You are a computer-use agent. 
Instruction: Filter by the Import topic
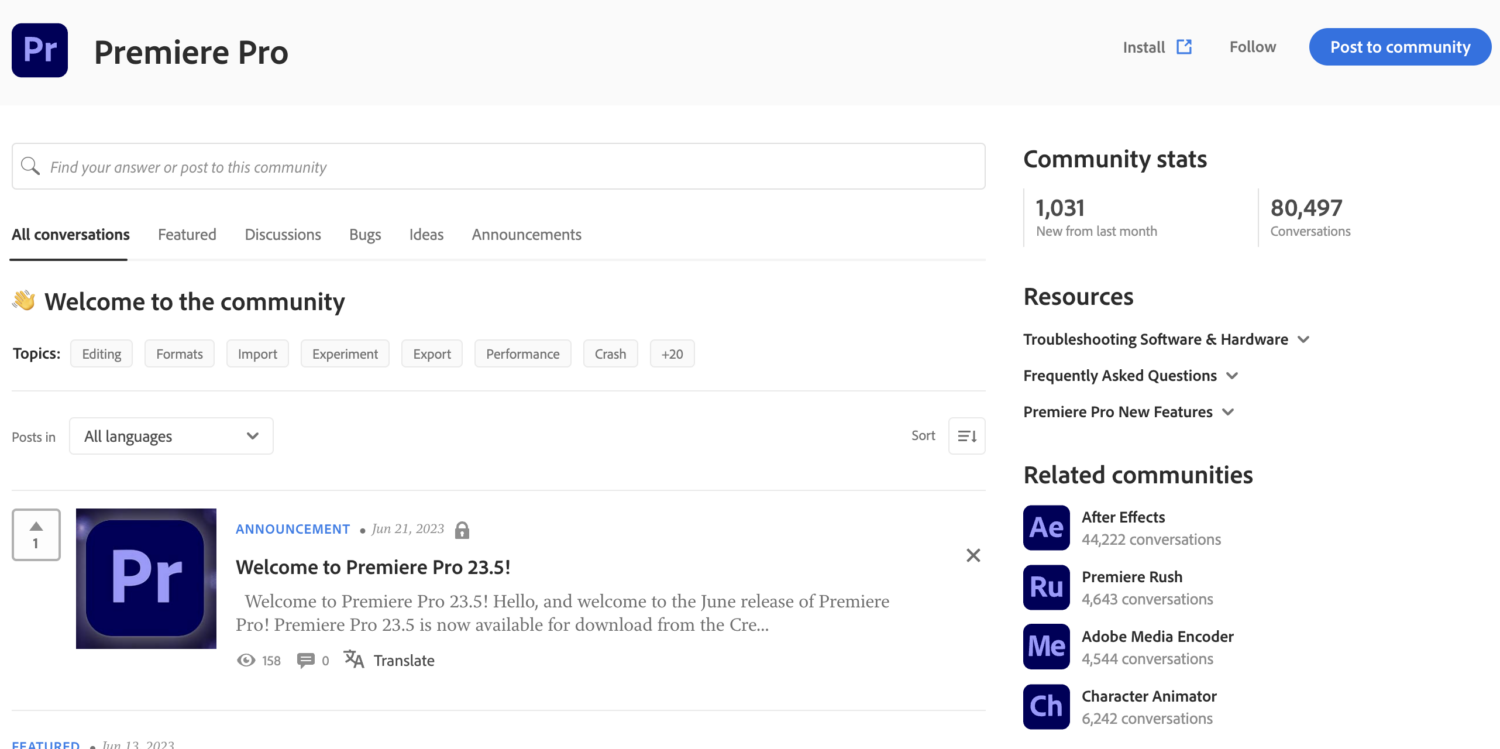tap(257, 354)
